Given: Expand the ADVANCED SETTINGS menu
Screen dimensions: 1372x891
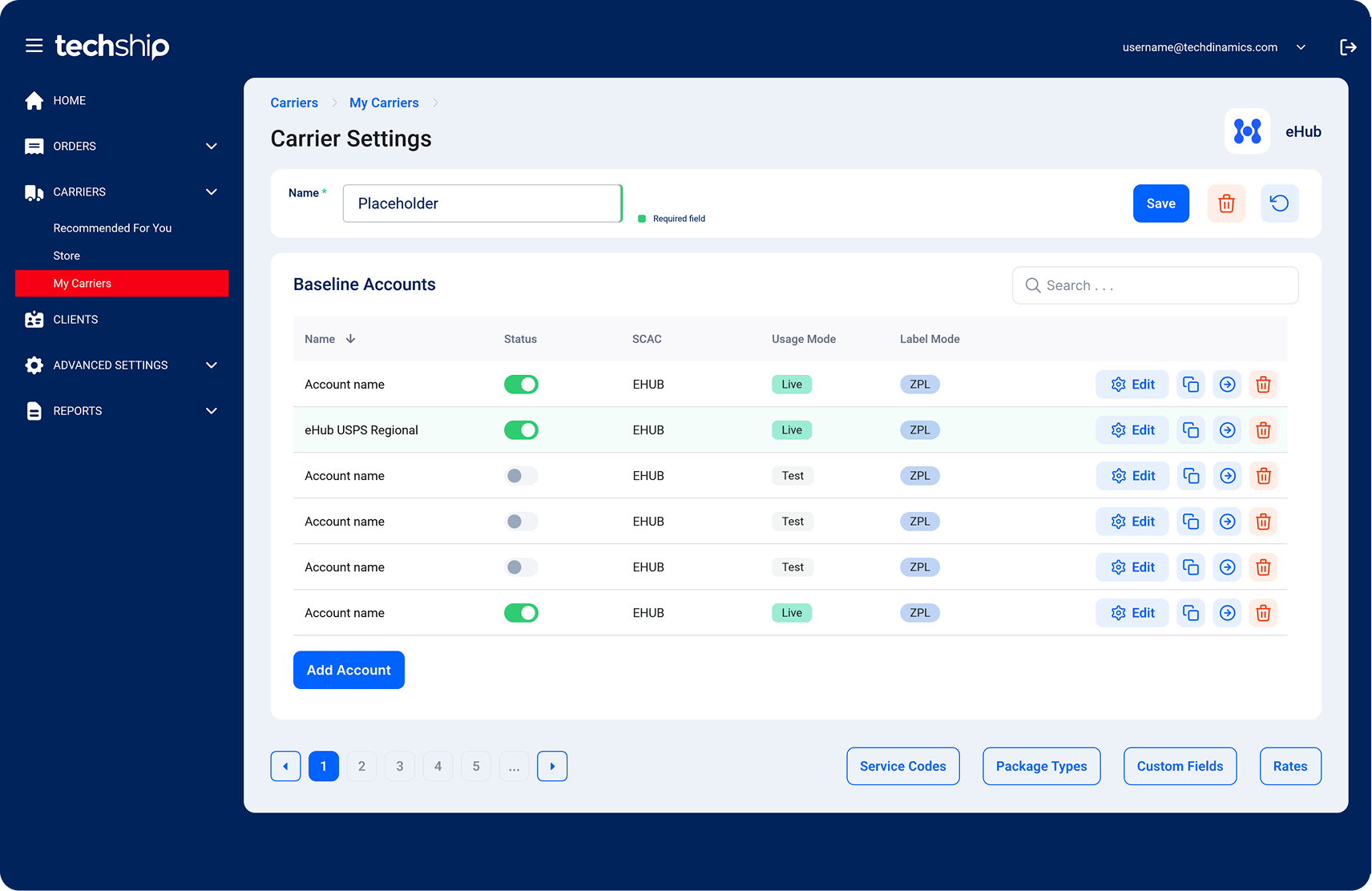Looking at the screenshot, I should (x=211, y=365).
